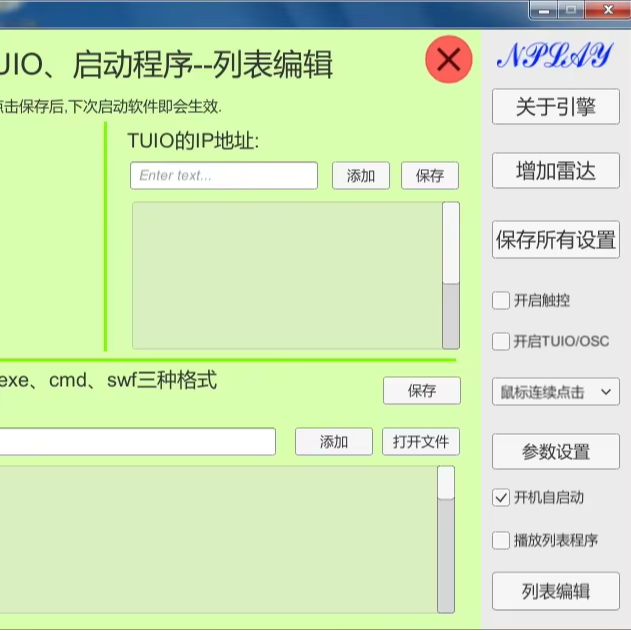Focus the TUIO IP address text field
This screenshot has height=631, width=631.
coord(224,175)
